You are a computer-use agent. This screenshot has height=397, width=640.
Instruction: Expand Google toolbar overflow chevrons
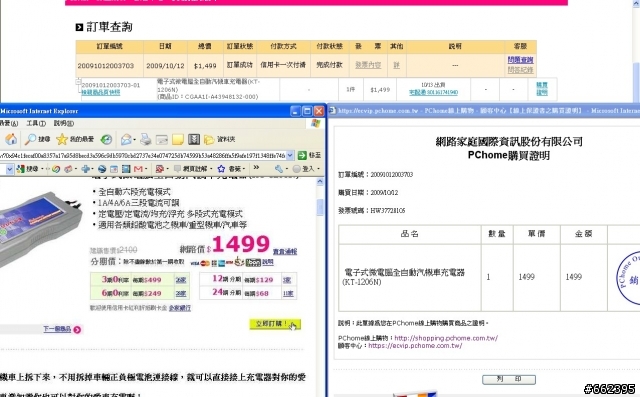256,167
